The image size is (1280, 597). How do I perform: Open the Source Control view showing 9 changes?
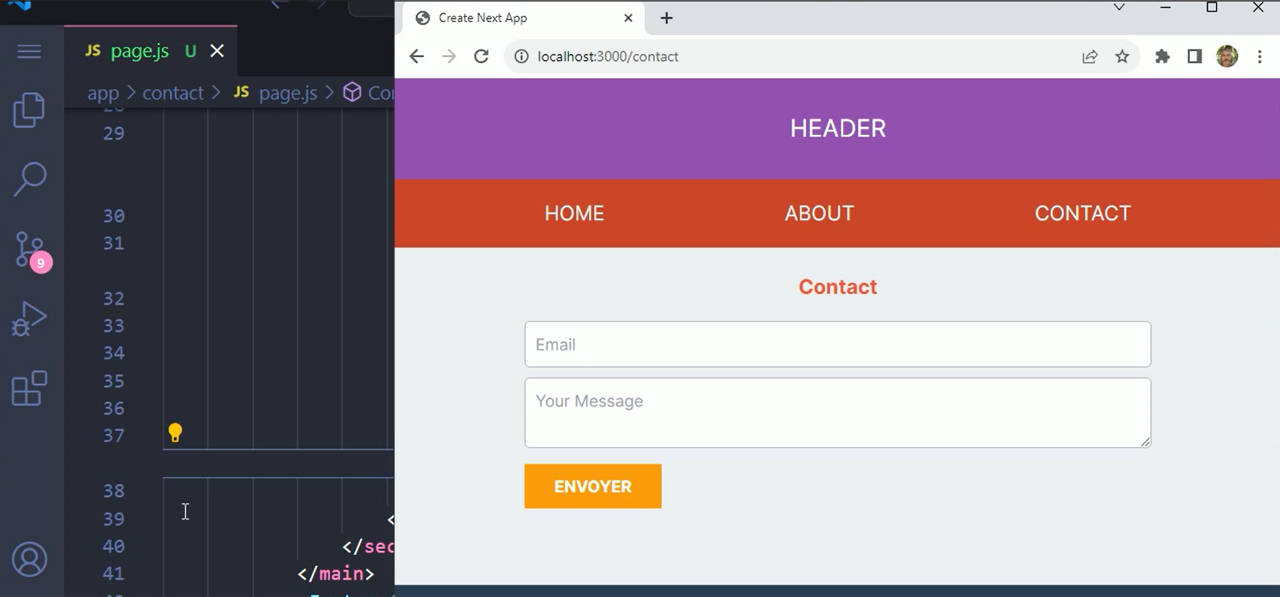click(31, 250)
